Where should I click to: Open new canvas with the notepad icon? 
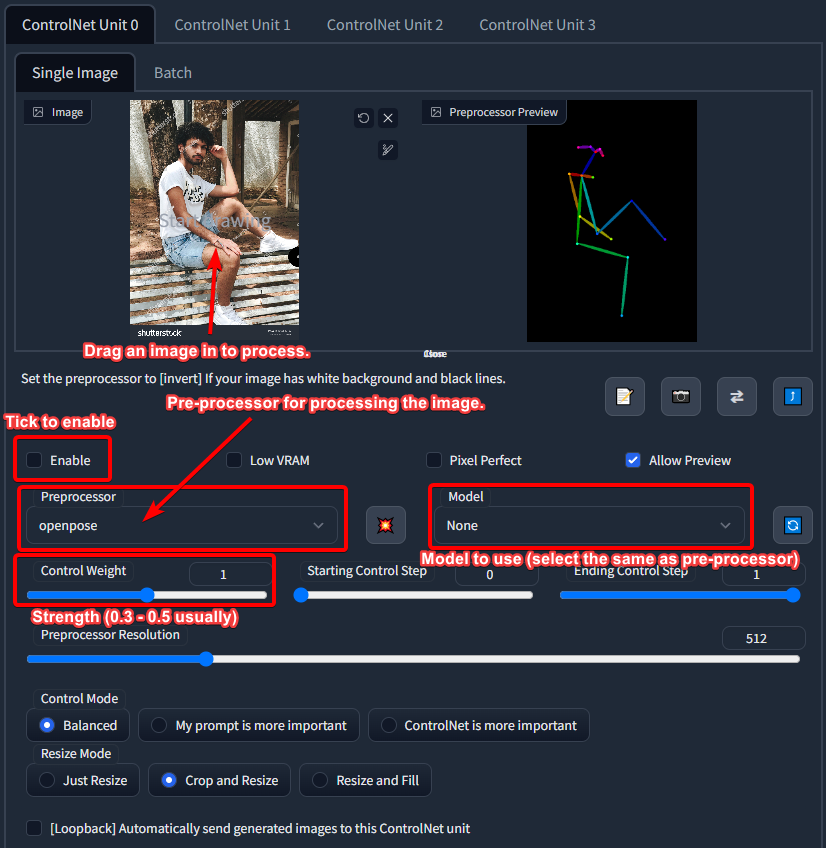point(624,396)
